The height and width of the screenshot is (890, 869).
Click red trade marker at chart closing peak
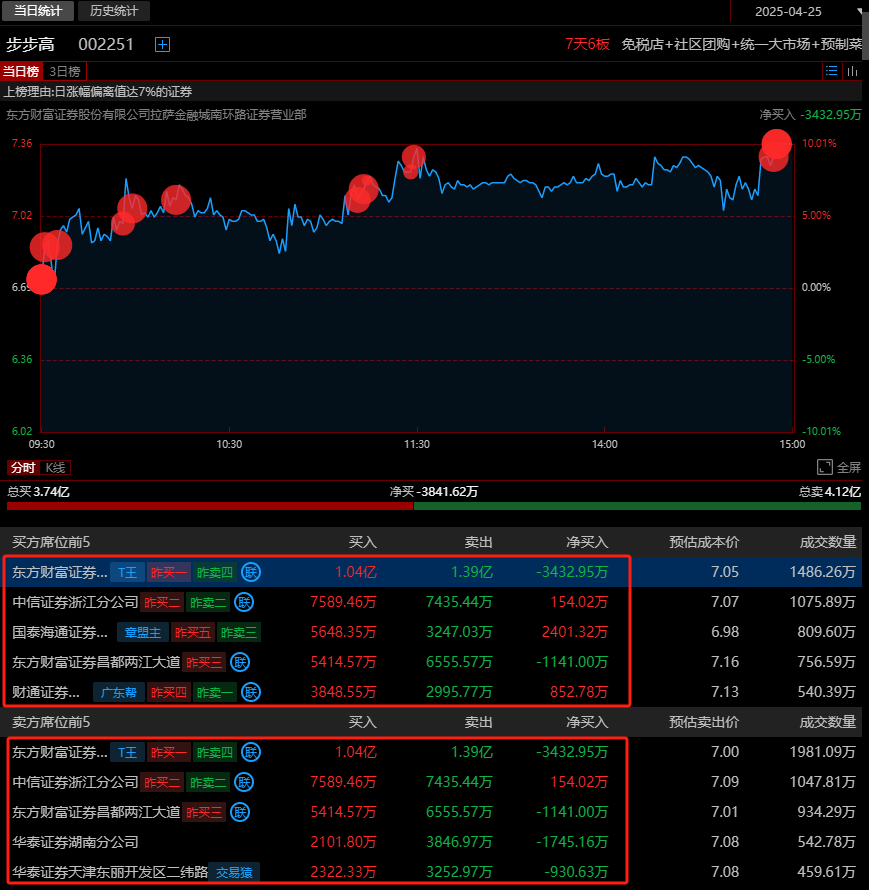[x=776, y=144]
